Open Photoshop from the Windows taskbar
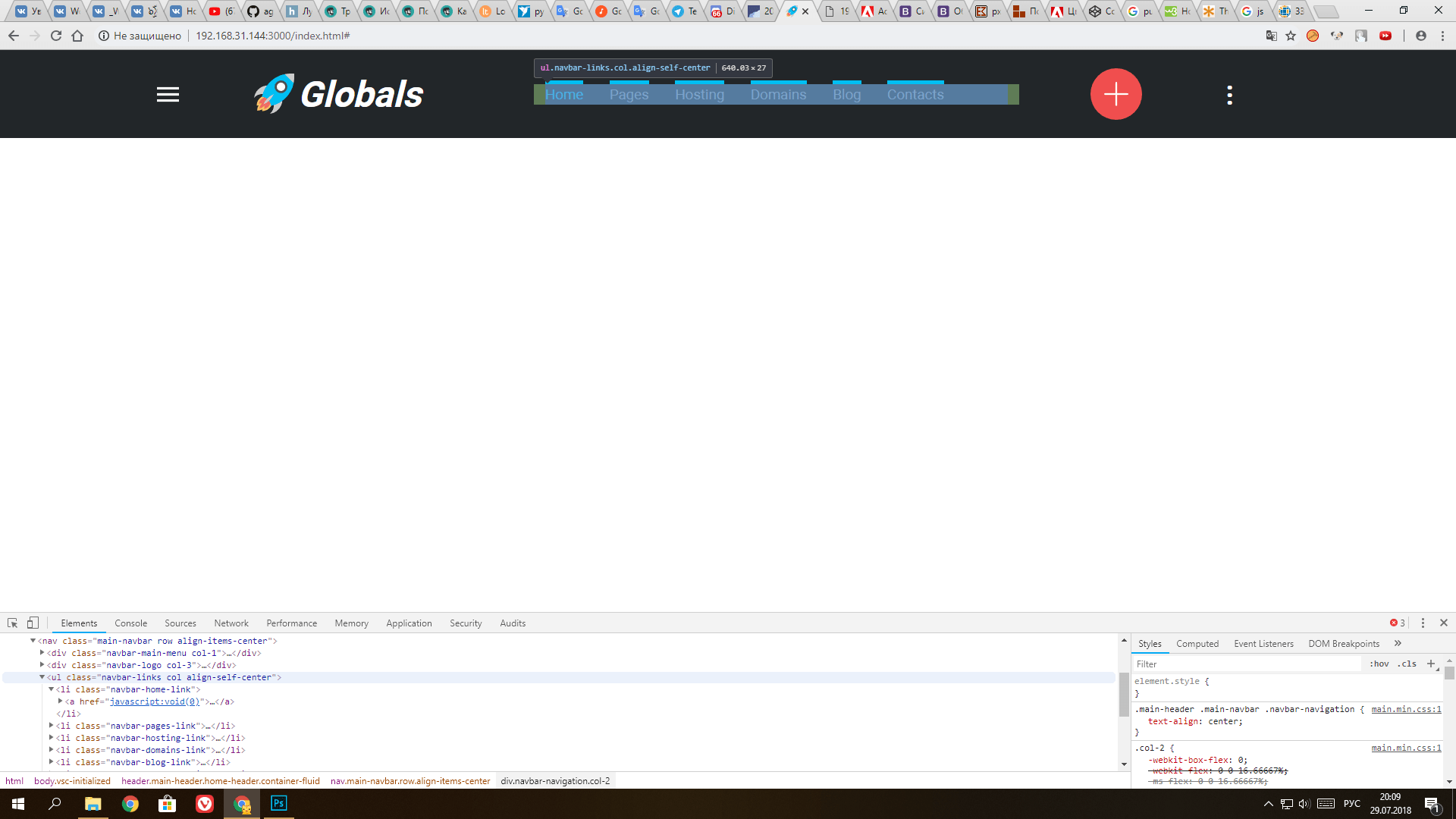 (278, 803)
